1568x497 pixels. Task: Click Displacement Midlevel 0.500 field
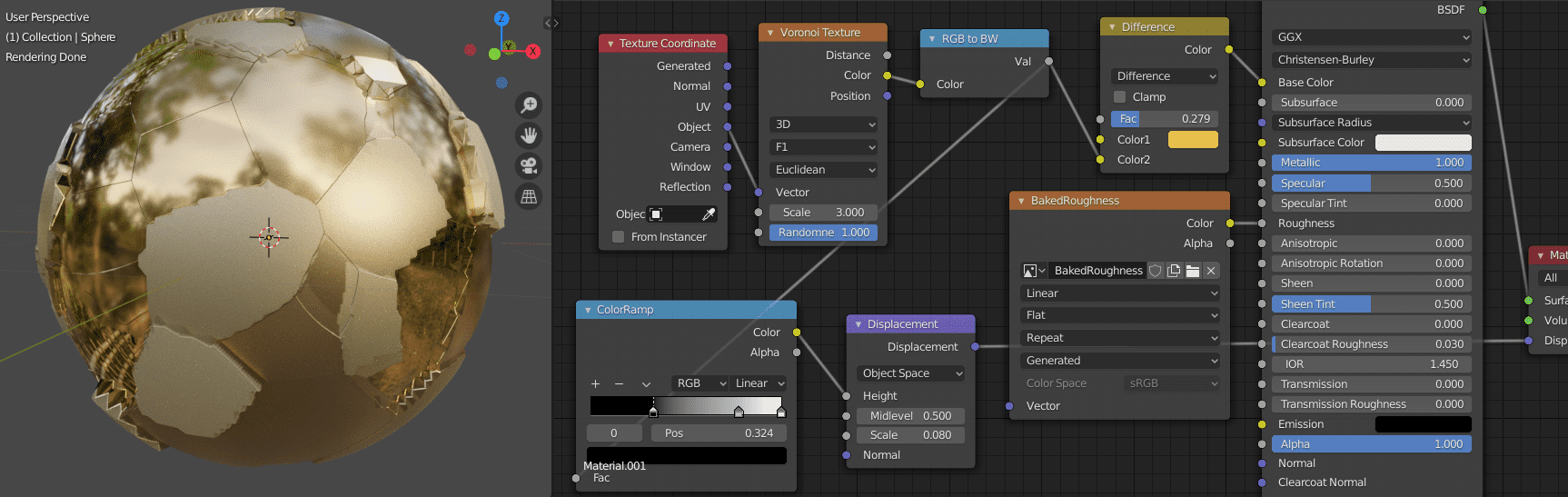(910, 416)
